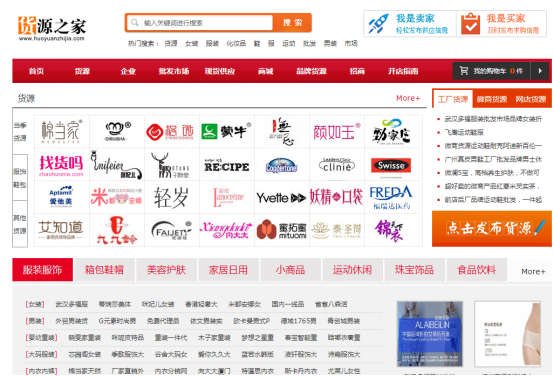The width and height of the screenshot is (554, 376).
Task: Open the 蒙牛 green brand logo
Action: click(226, 131)
